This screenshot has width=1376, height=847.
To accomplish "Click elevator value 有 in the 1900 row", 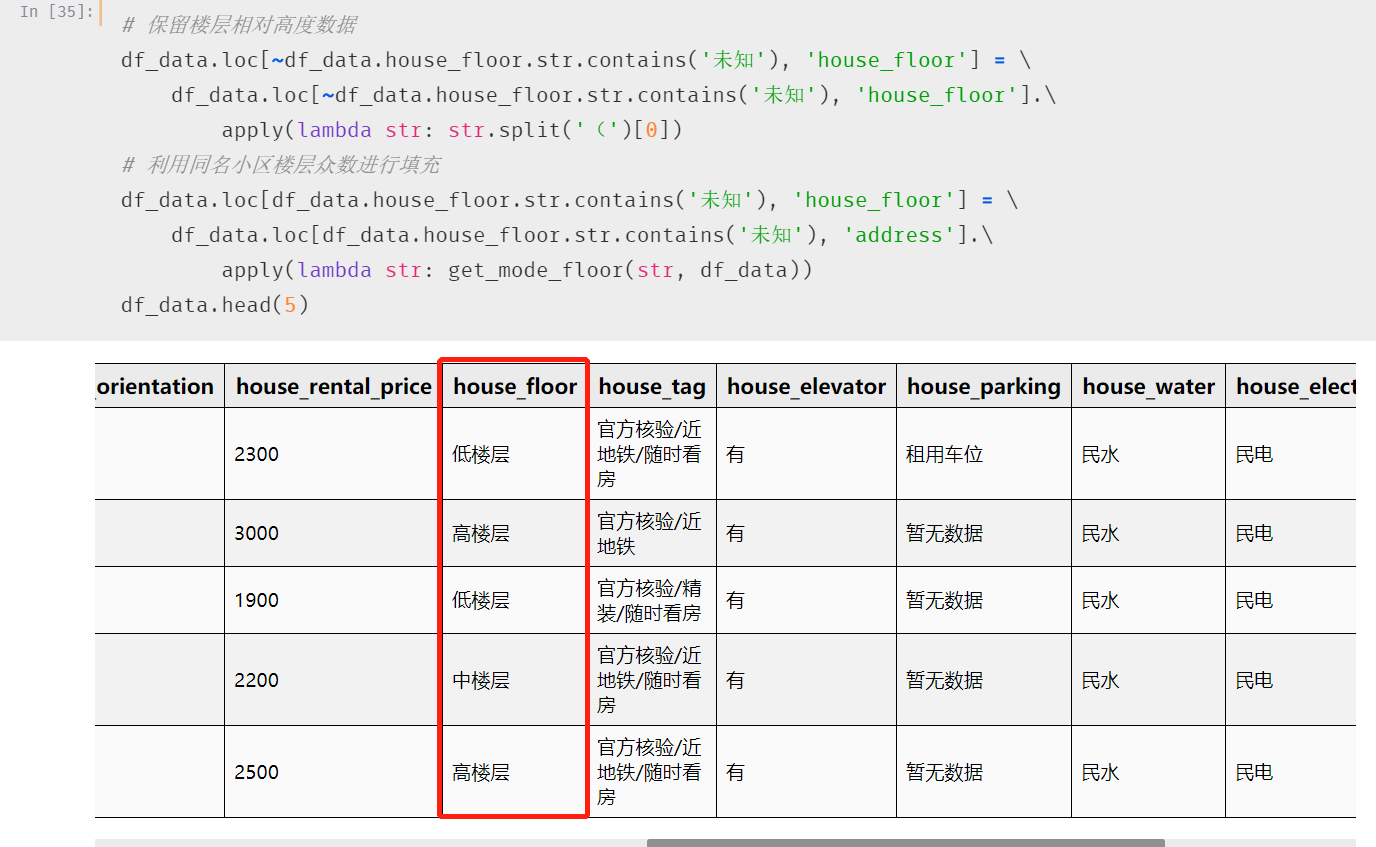I will 735,600.
